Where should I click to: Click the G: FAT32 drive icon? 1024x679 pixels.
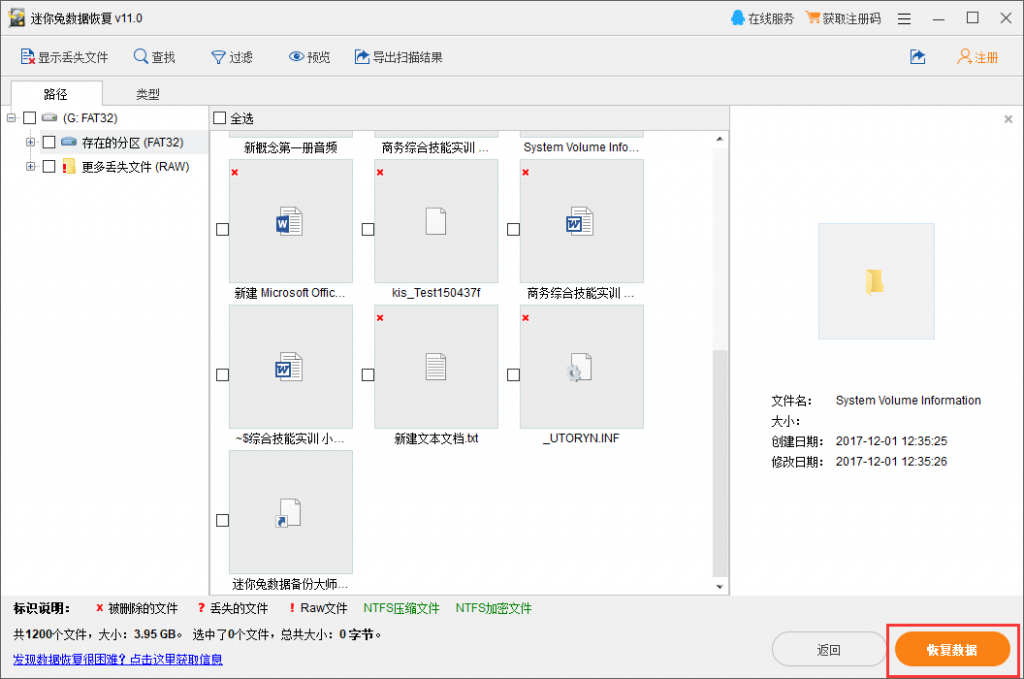pos(50,118)
